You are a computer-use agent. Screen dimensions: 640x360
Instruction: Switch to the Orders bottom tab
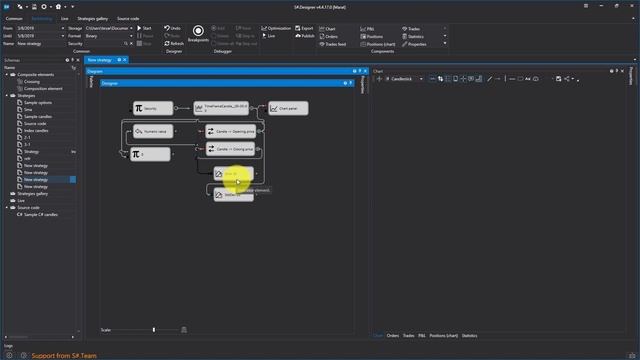tap(393, 336)
